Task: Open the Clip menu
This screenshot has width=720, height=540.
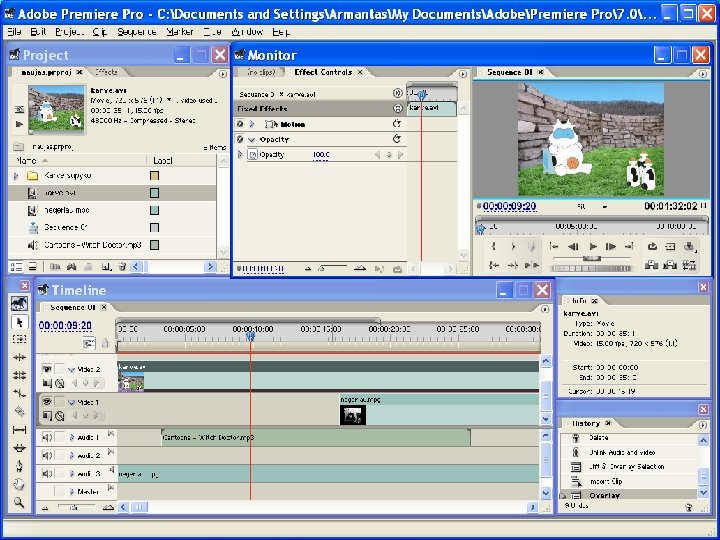Action: click(x=99, y=32)
